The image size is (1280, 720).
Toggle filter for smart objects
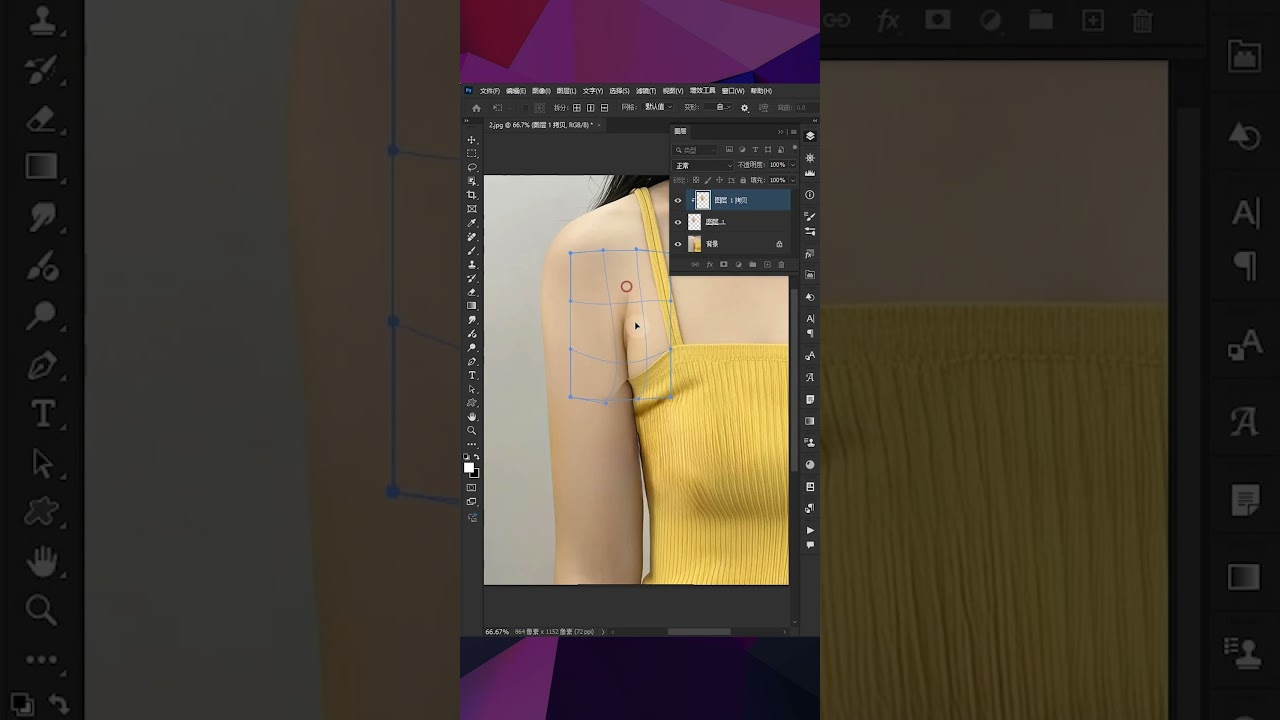[x=781, y=149]
